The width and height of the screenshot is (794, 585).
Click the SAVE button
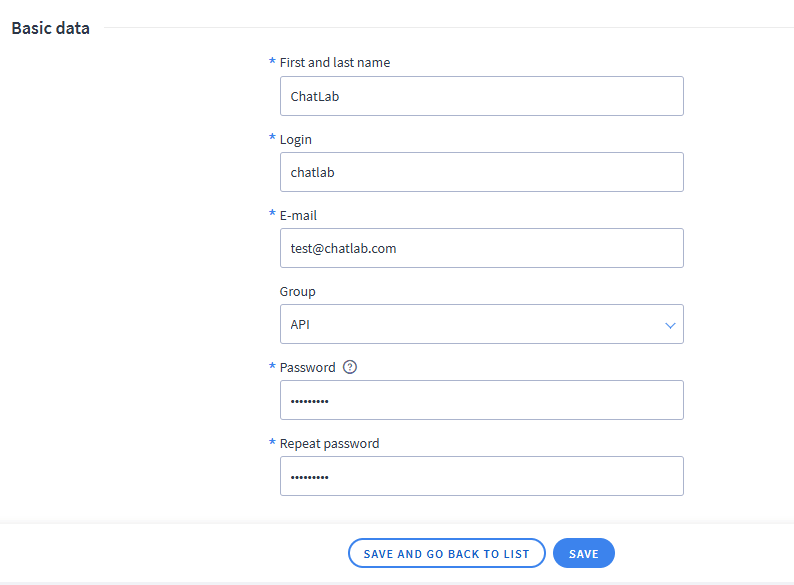tap(583, 553)
